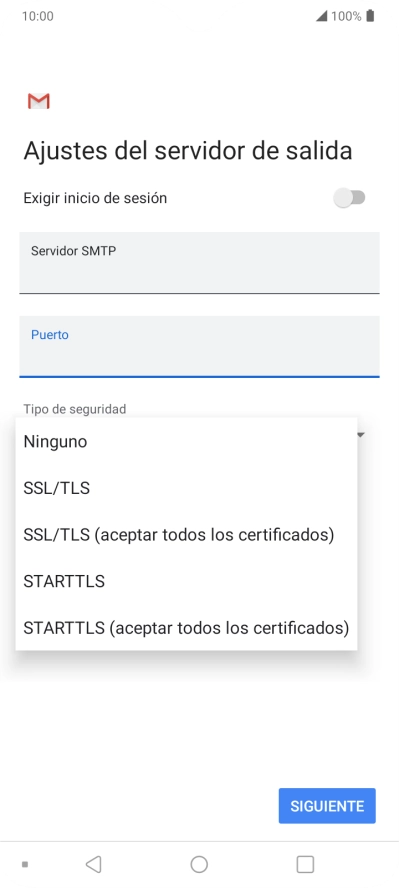Screen dimensions: 399x888
Task: Tap the battery icon in status bar
Action: (x=370, y=16)
